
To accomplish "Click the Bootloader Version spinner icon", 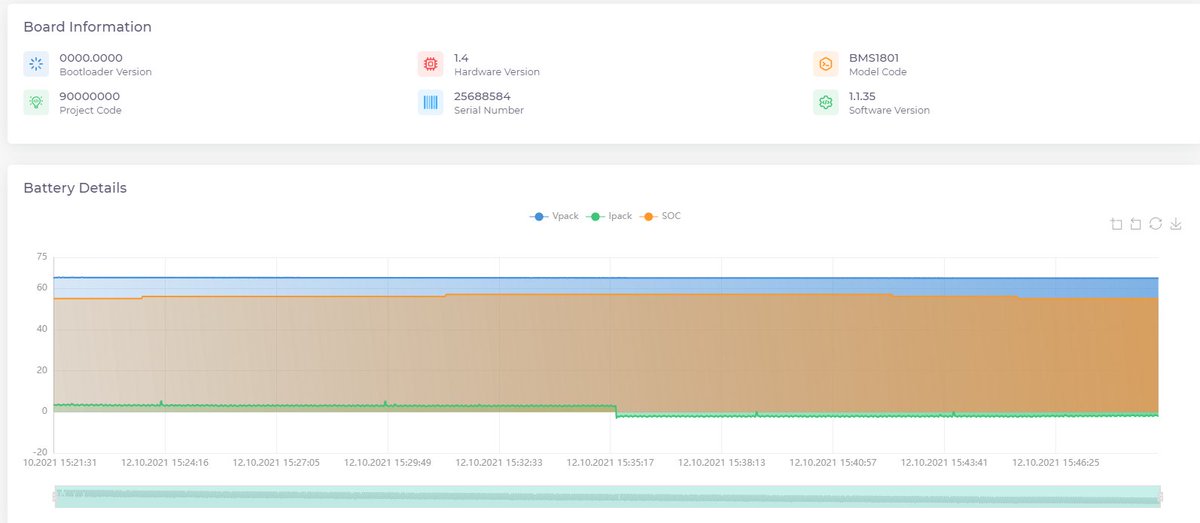I will [x=36, y=64].
